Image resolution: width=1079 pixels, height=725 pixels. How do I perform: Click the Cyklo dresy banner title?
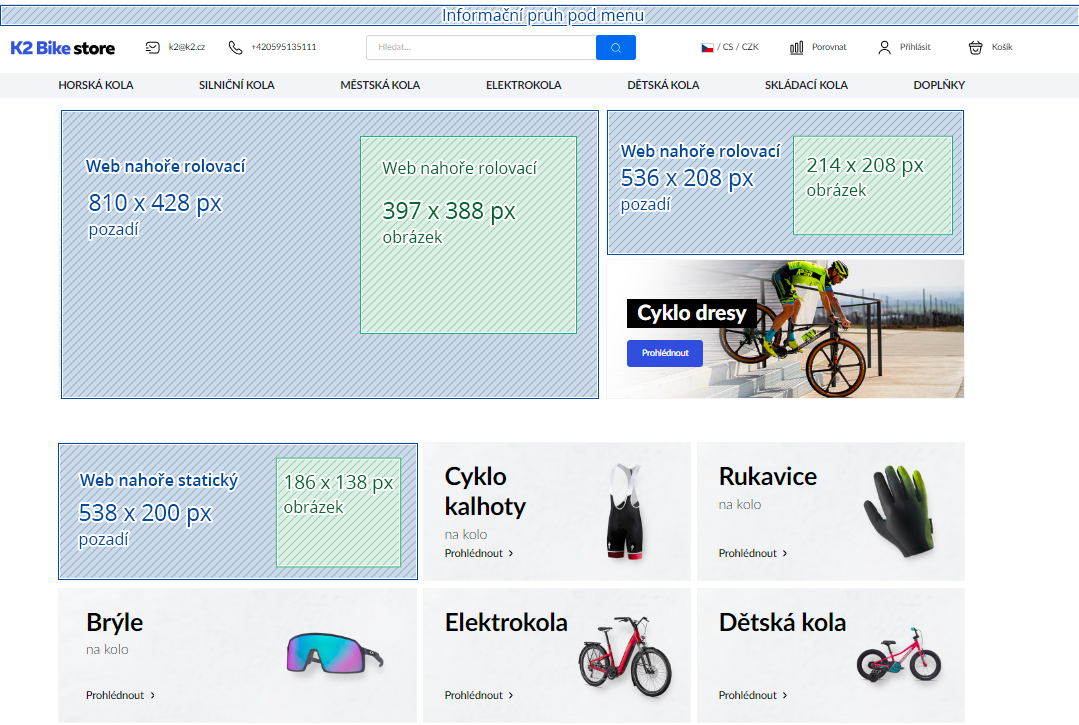[692, 313]
